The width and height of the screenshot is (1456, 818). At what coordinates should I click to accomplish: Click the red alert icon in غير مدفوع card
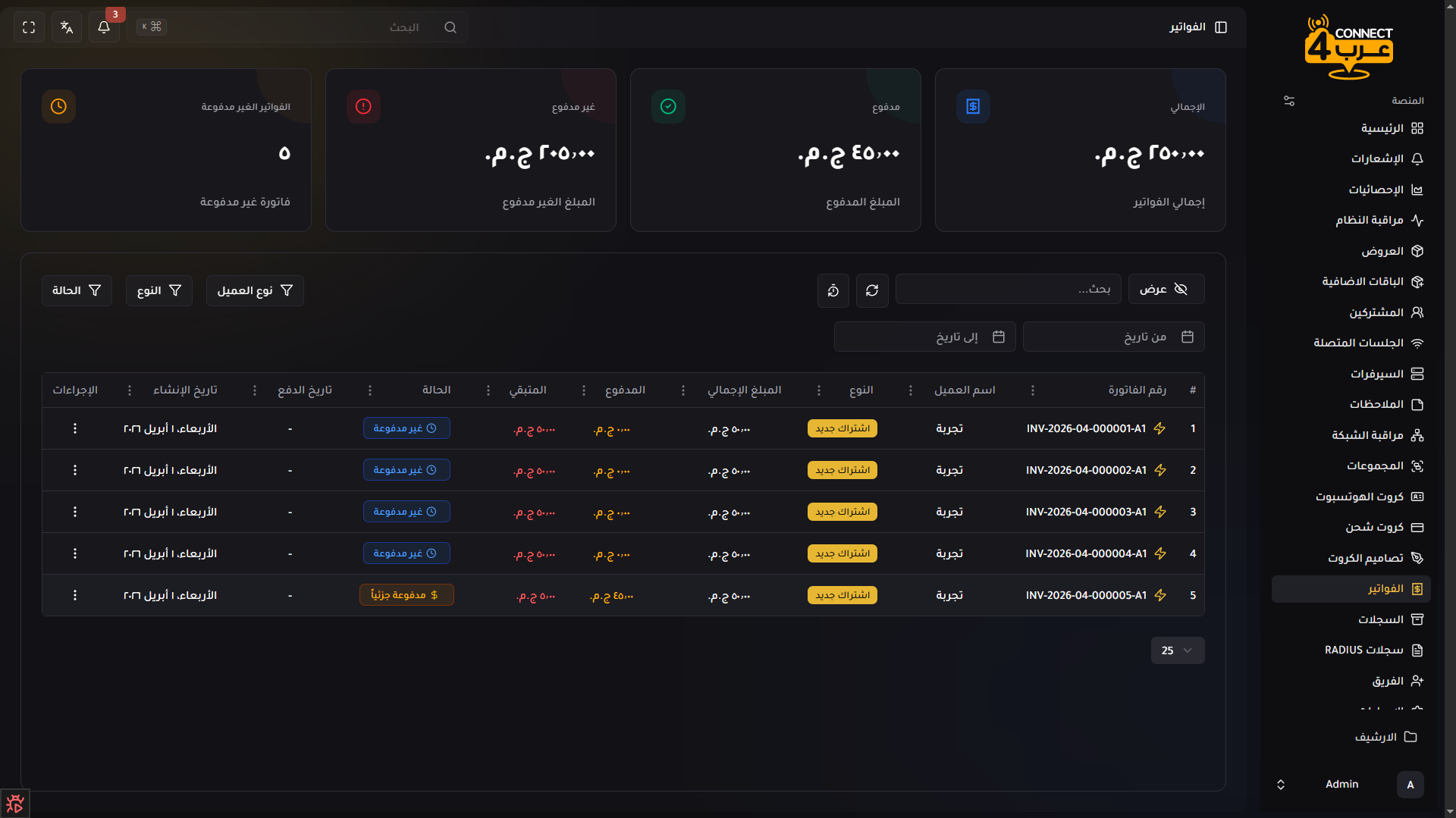point(363,106)
